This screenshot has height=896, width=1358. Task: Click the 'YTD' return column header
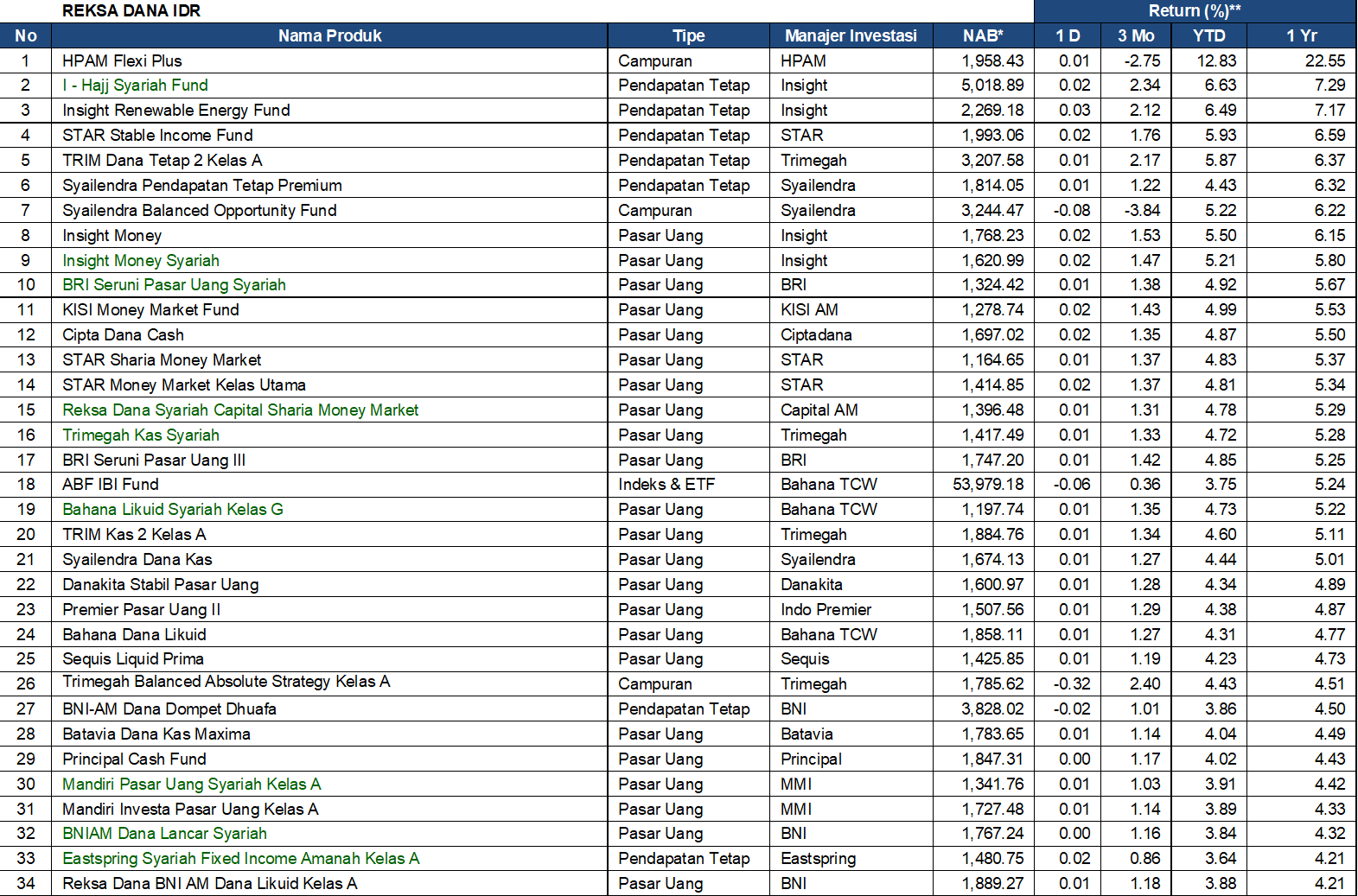click(1208, 35)
